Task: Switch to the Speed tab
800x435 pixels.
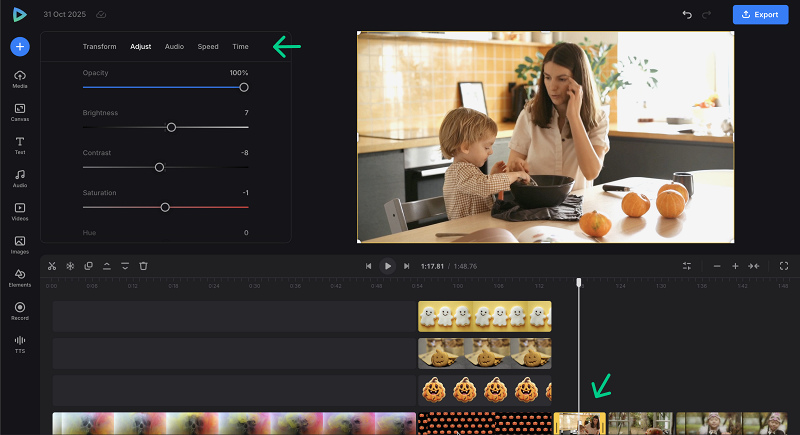Action: click(x=208, y=47)
